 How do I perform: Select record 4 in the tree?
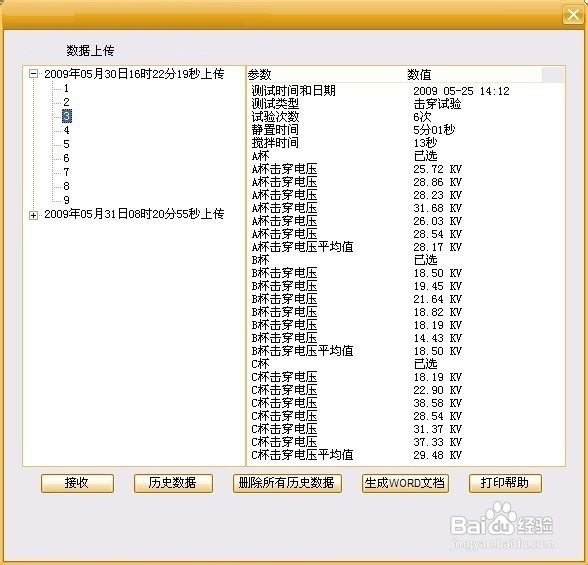(66, 130)
